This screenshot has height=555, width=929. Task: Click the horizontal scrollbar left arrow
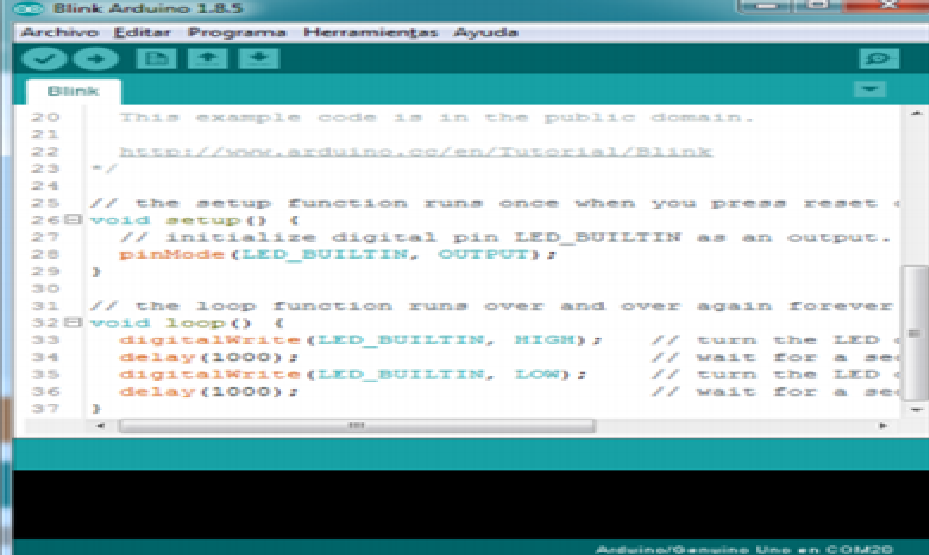tap(100, 425)
